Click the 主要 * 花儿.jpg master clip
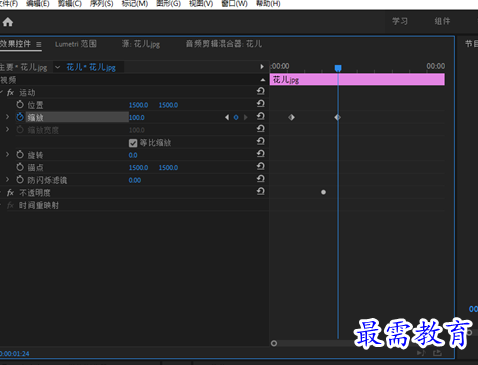Screen dimensions: 478x365 click(x=23, y=67)
